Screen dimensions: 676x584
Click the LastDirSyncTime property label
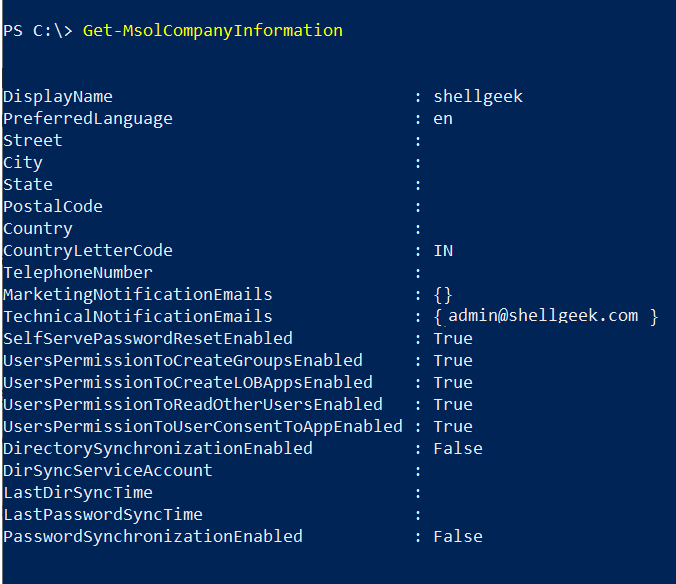click(x=78, y=493)
